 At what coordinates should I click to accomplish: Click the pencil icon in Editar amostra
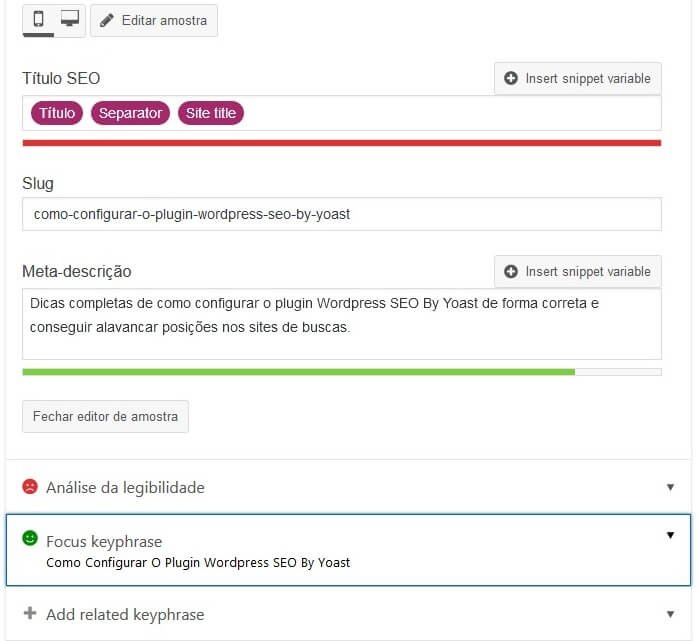point(107,21)
